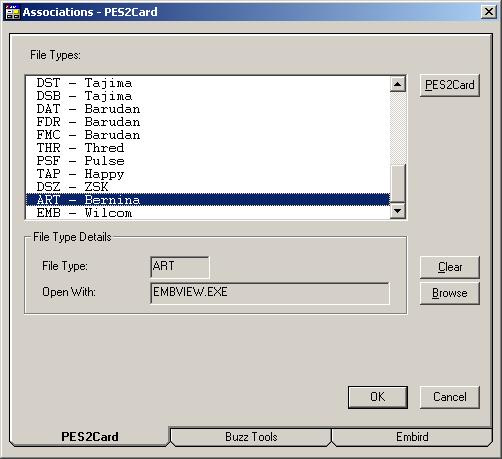This screenshot has width=502, height=459.
Task: Click the PES2Card button beside the list
Action: 450,85
